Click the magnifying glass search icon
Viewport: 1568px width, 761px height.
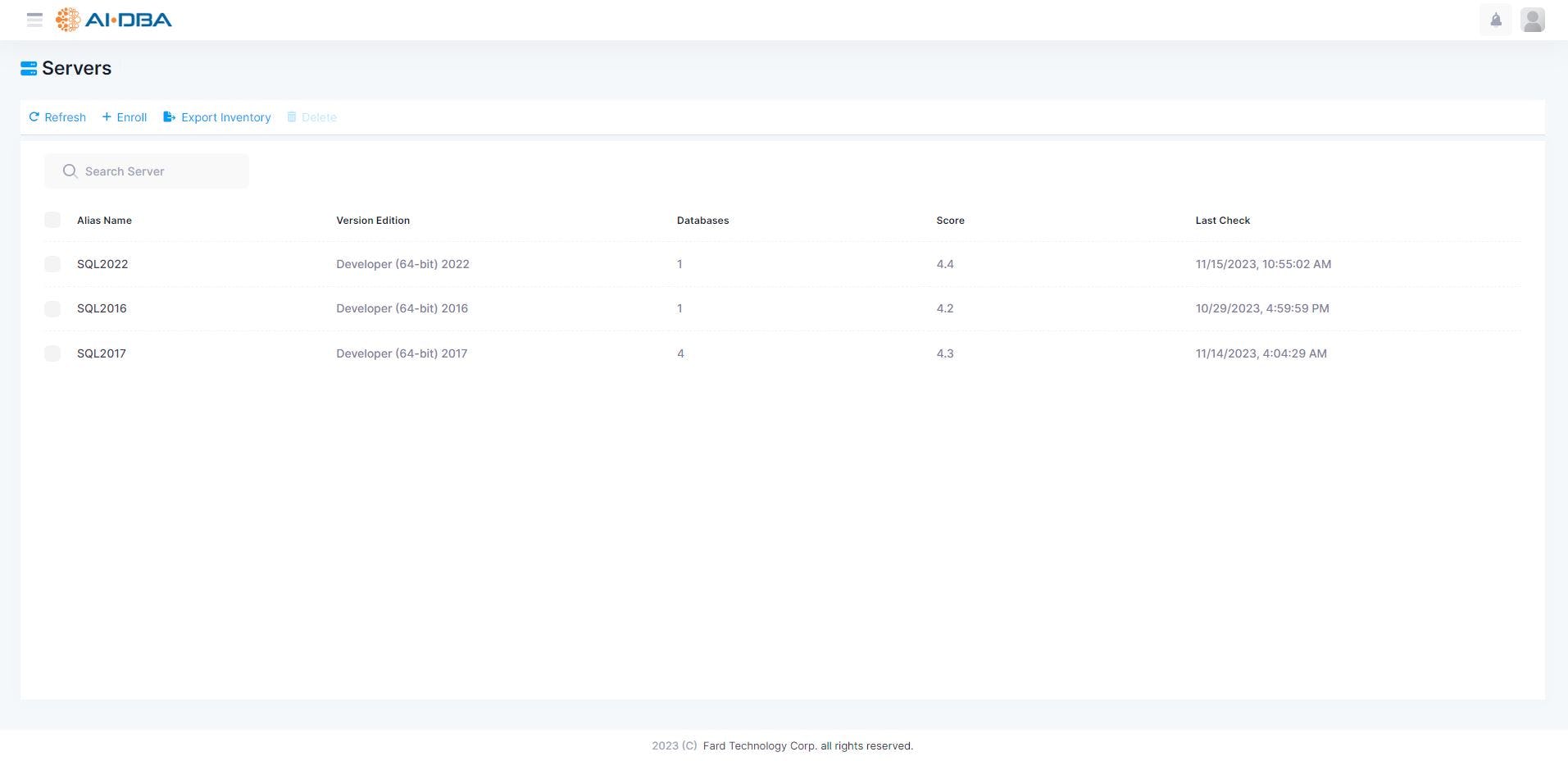tap(70, 171)
